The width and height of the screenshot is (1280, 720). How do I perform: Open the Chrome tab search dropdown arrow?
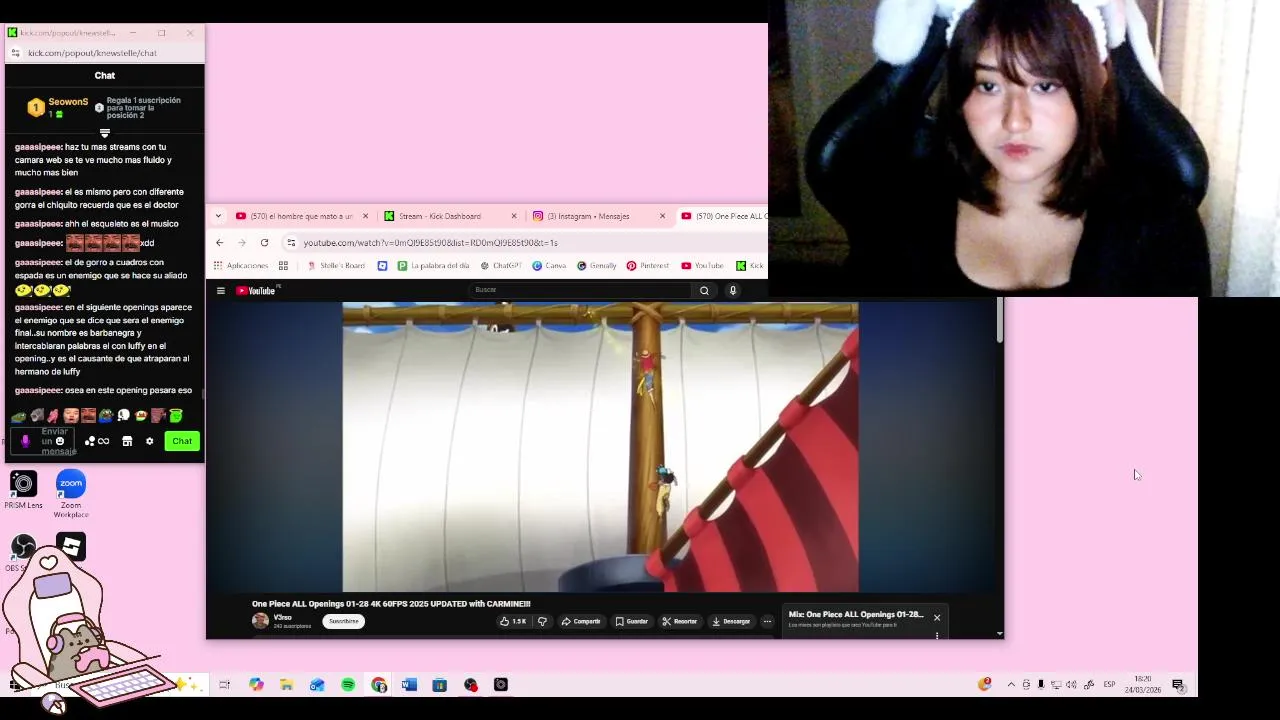[218, 216]
